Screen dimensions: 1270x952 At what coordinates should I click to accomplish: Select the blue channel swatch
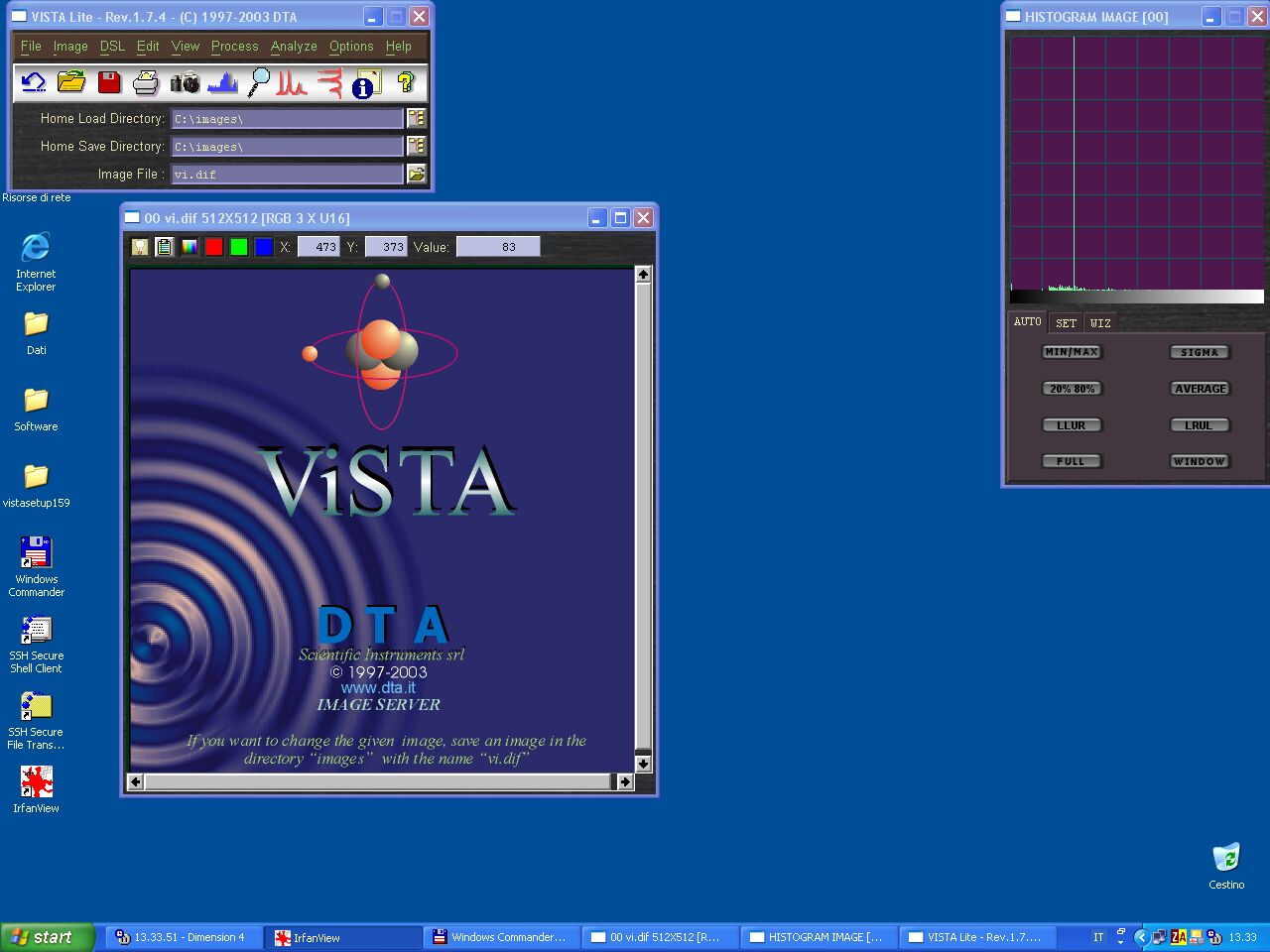tap(264, 247)
